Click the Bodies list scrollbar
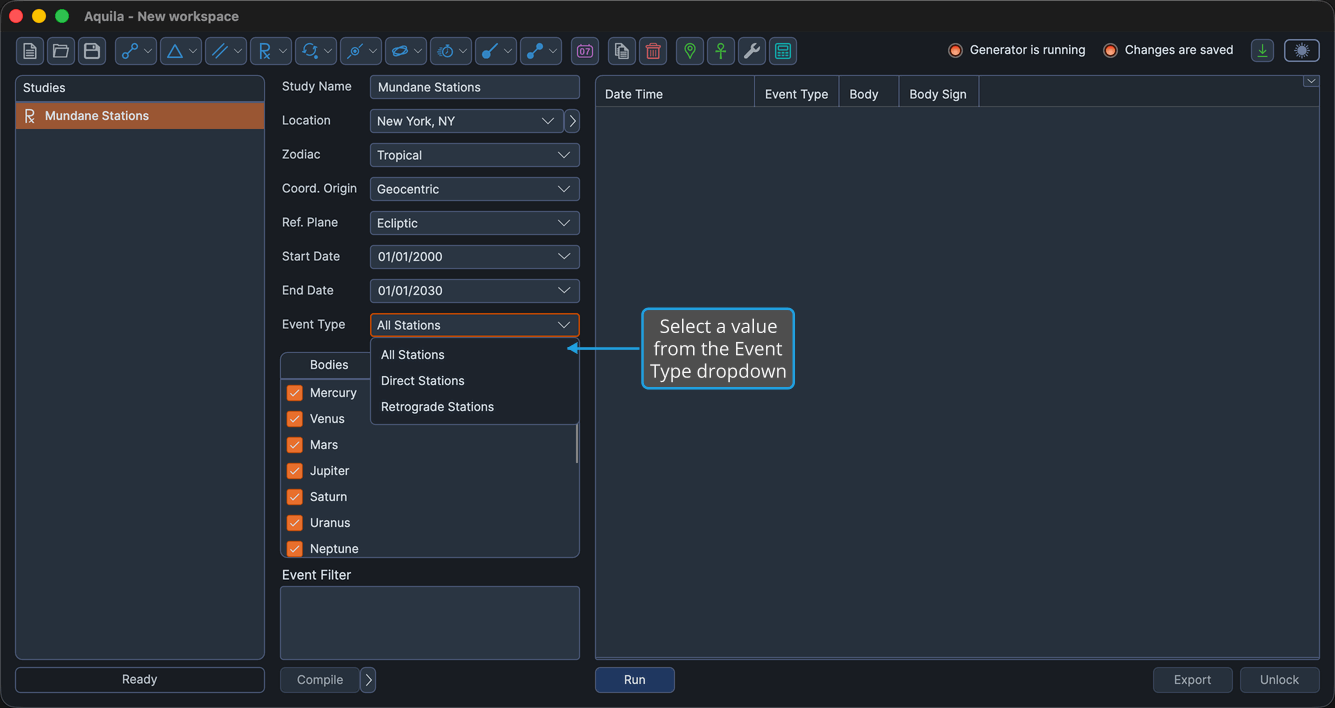 click(577, 443)
